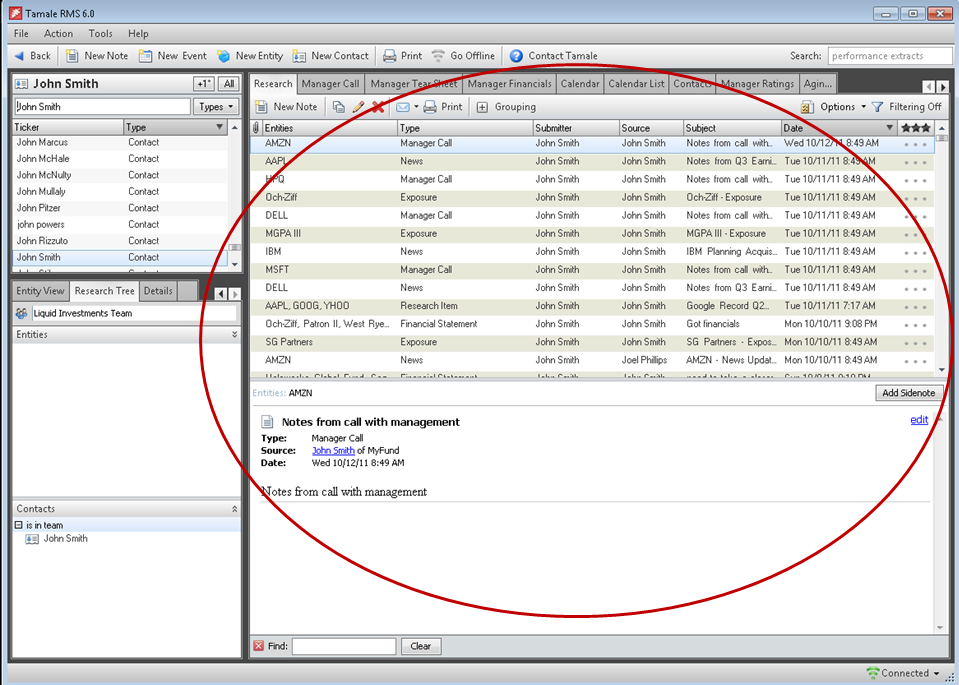This screenshot has width=959, height=685.
Task: Click the Add Sidenote button
Action: [x=908, y=393]
